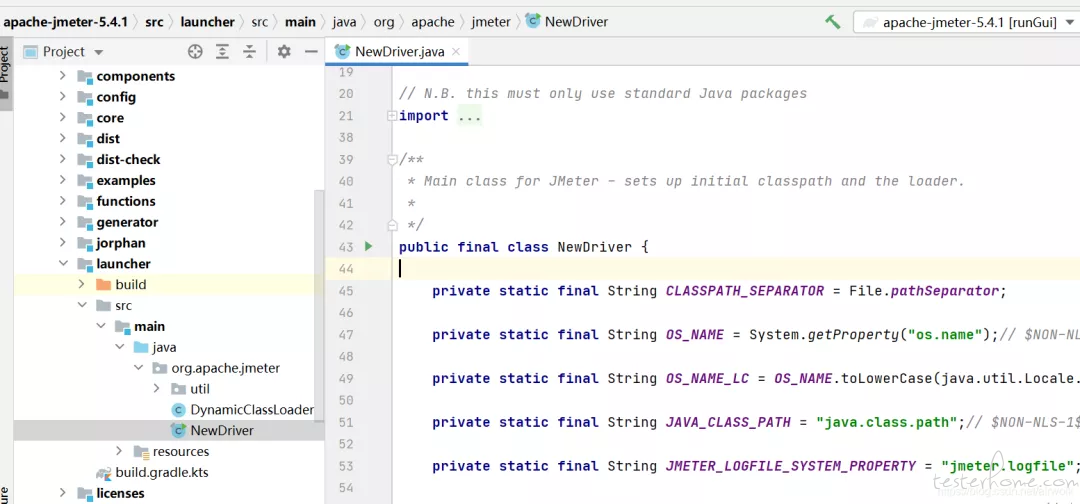Image resolution: width=1080 pixels, height=504 pixels.
Task: Collapse org.apache.jmeter package node
Action: click(x=138, y=368)
